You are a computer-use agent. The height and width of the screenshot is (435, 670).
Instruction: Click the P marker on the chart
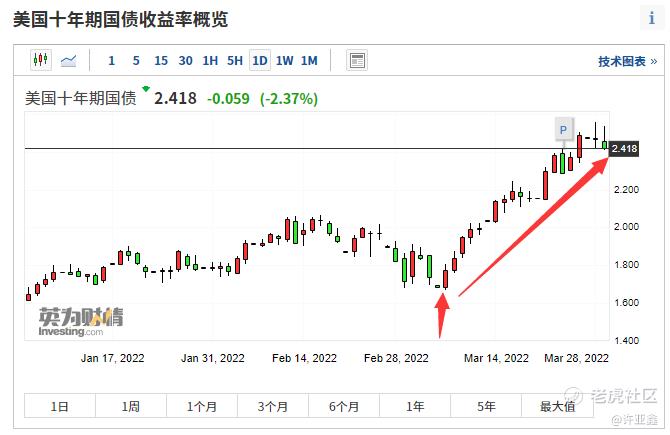coord(564,130)
